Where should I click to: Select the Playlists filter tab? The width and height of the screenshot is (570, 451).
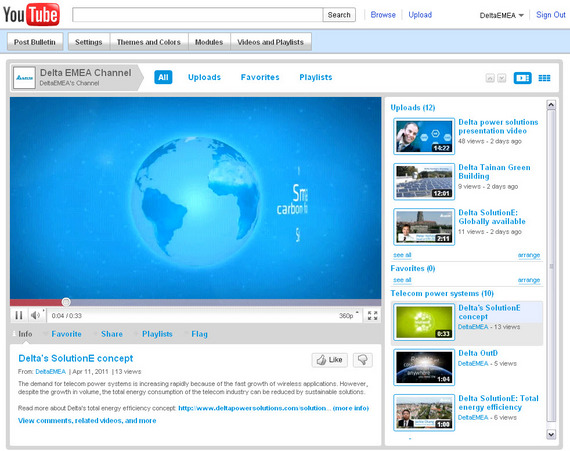click(x=316, y=77)
